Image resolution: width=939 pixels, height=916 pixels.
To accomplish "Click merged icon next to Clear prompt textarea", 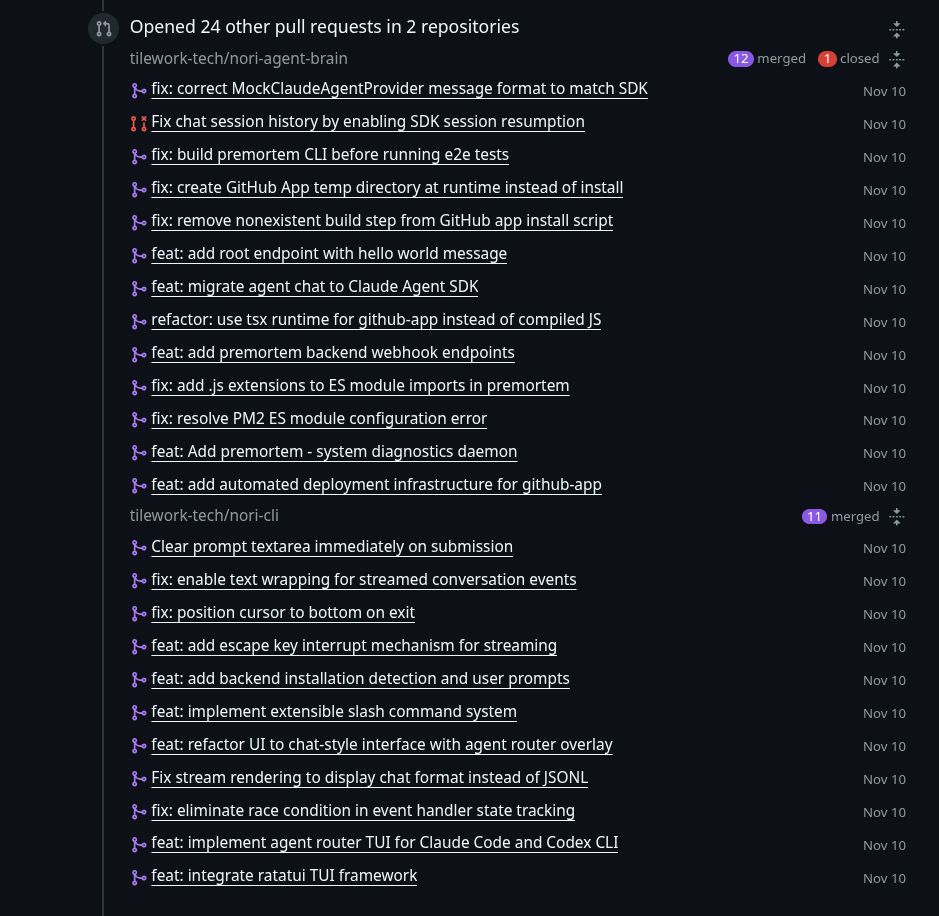I will (x=139, y=548).
